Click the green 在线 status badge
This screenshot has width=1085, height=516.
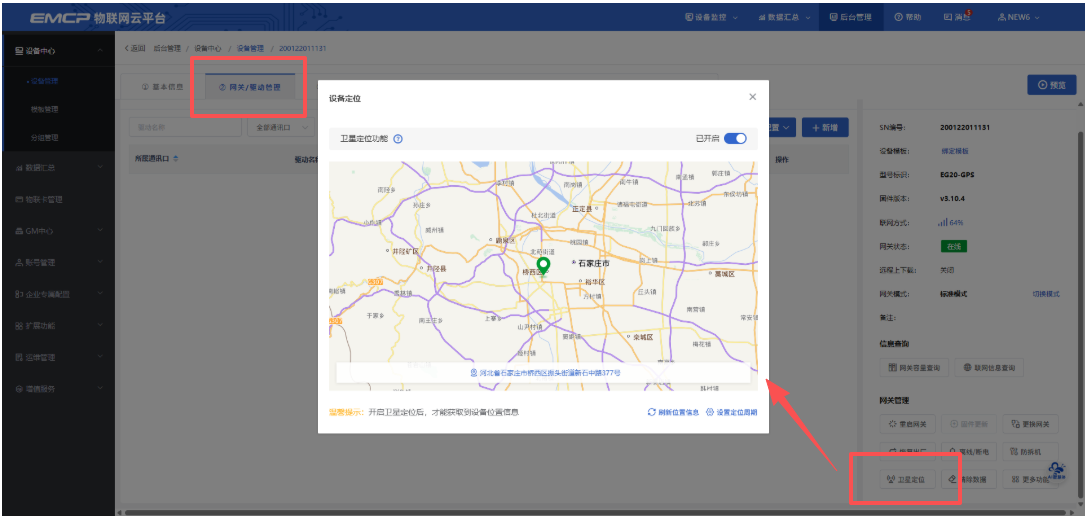(952, 246)
